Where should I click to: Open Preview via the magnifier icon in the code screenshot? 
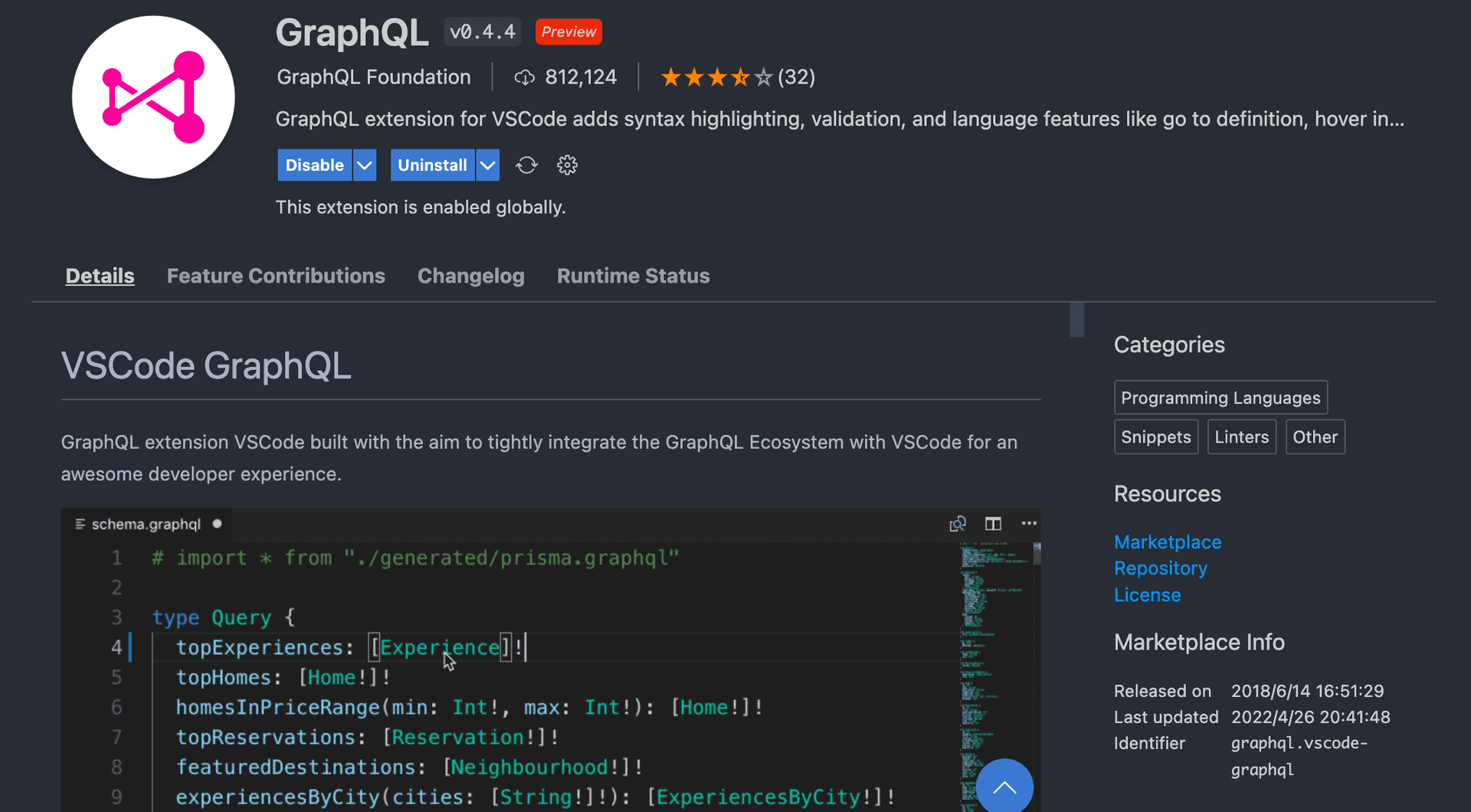[x=958, y=523]
